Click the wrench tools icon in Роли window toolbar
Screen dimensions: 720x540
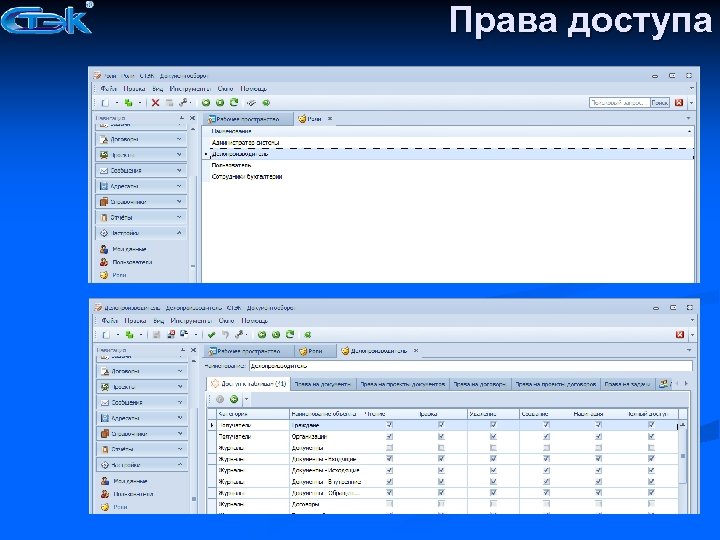[183, 103]
